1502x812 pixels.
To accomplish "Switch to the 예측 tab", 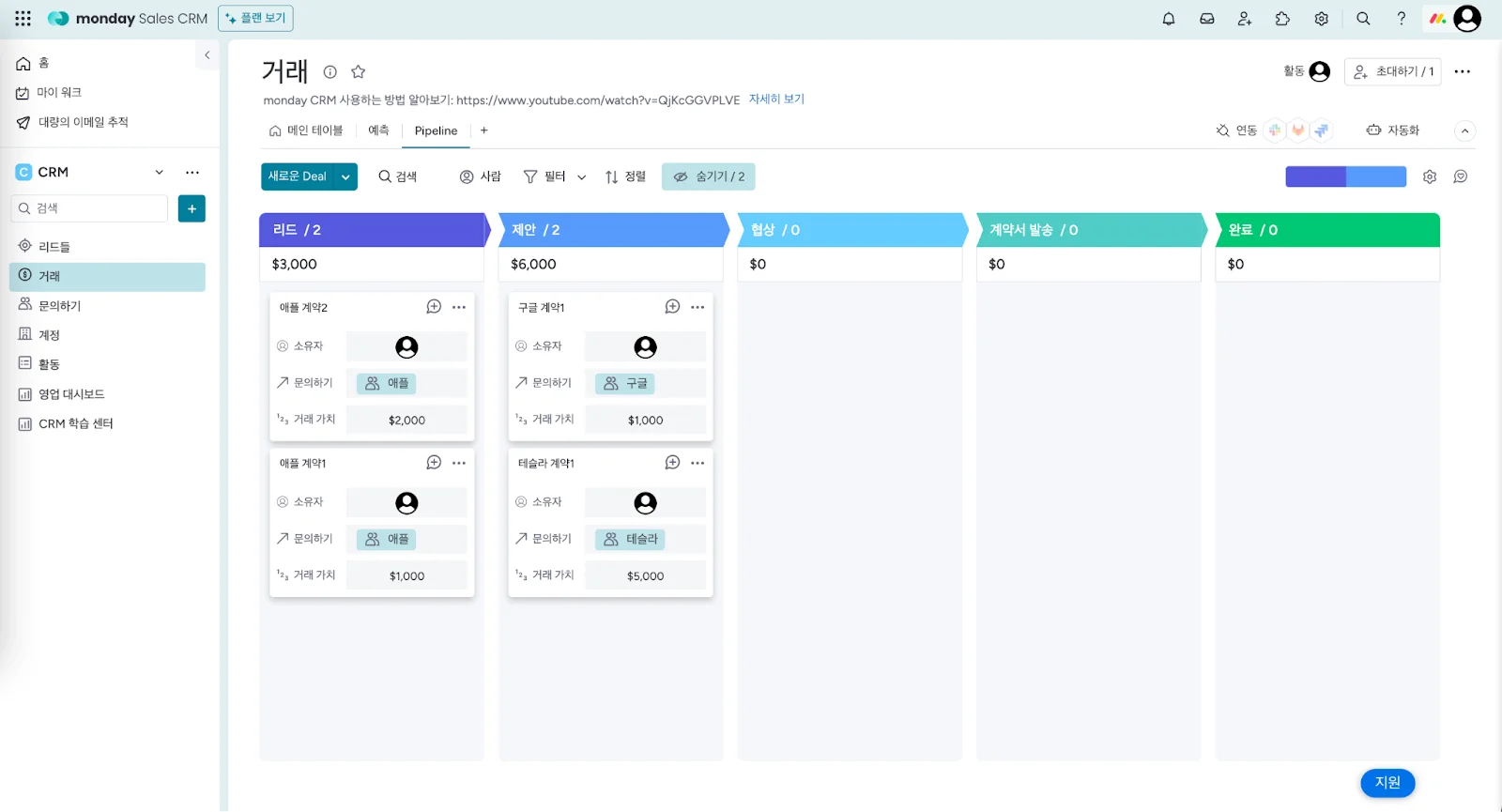I will coord(378,130).
